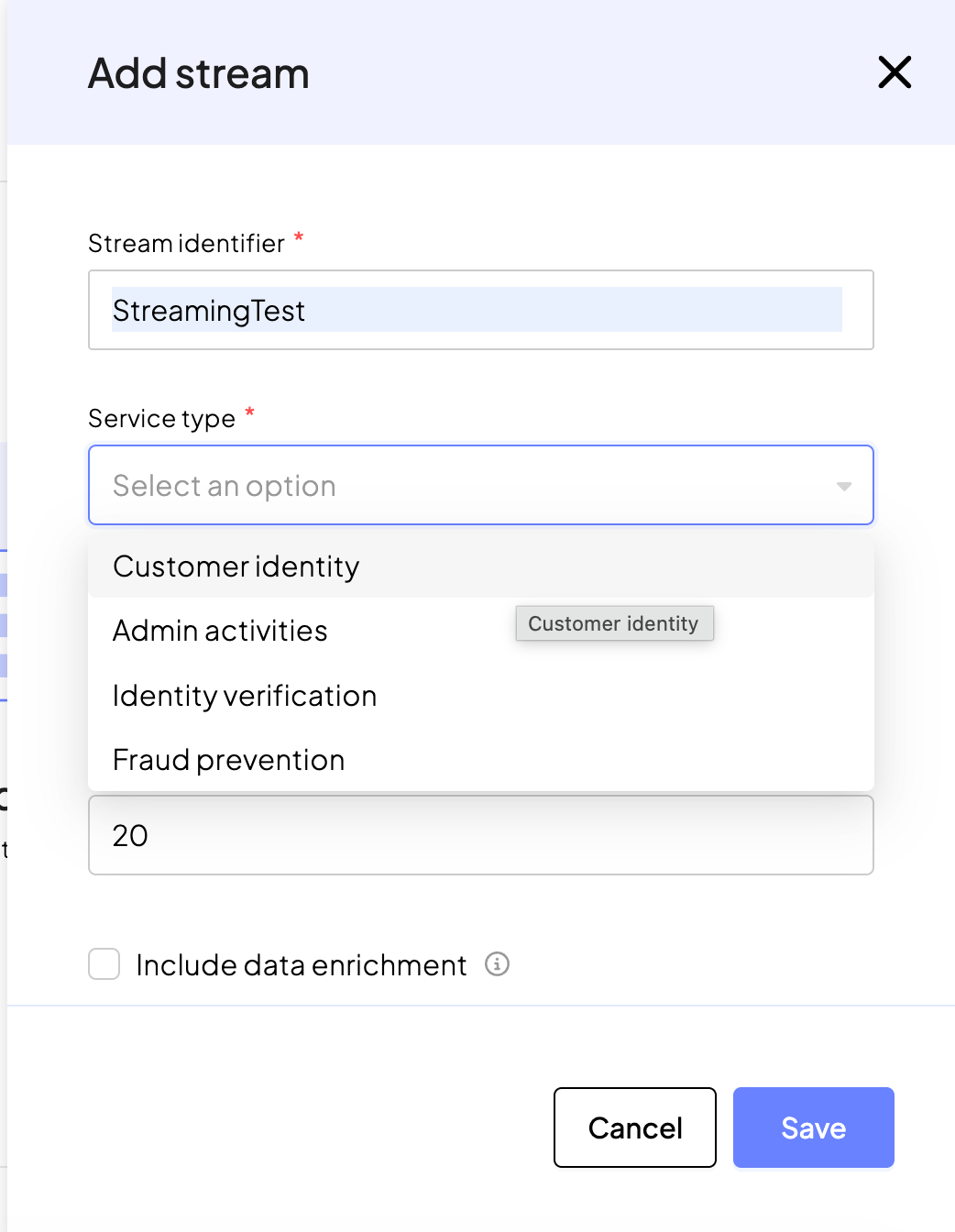The image size is (955, 1232).
Task: Select Customer identity from the list
Action: tap(236, 566)
